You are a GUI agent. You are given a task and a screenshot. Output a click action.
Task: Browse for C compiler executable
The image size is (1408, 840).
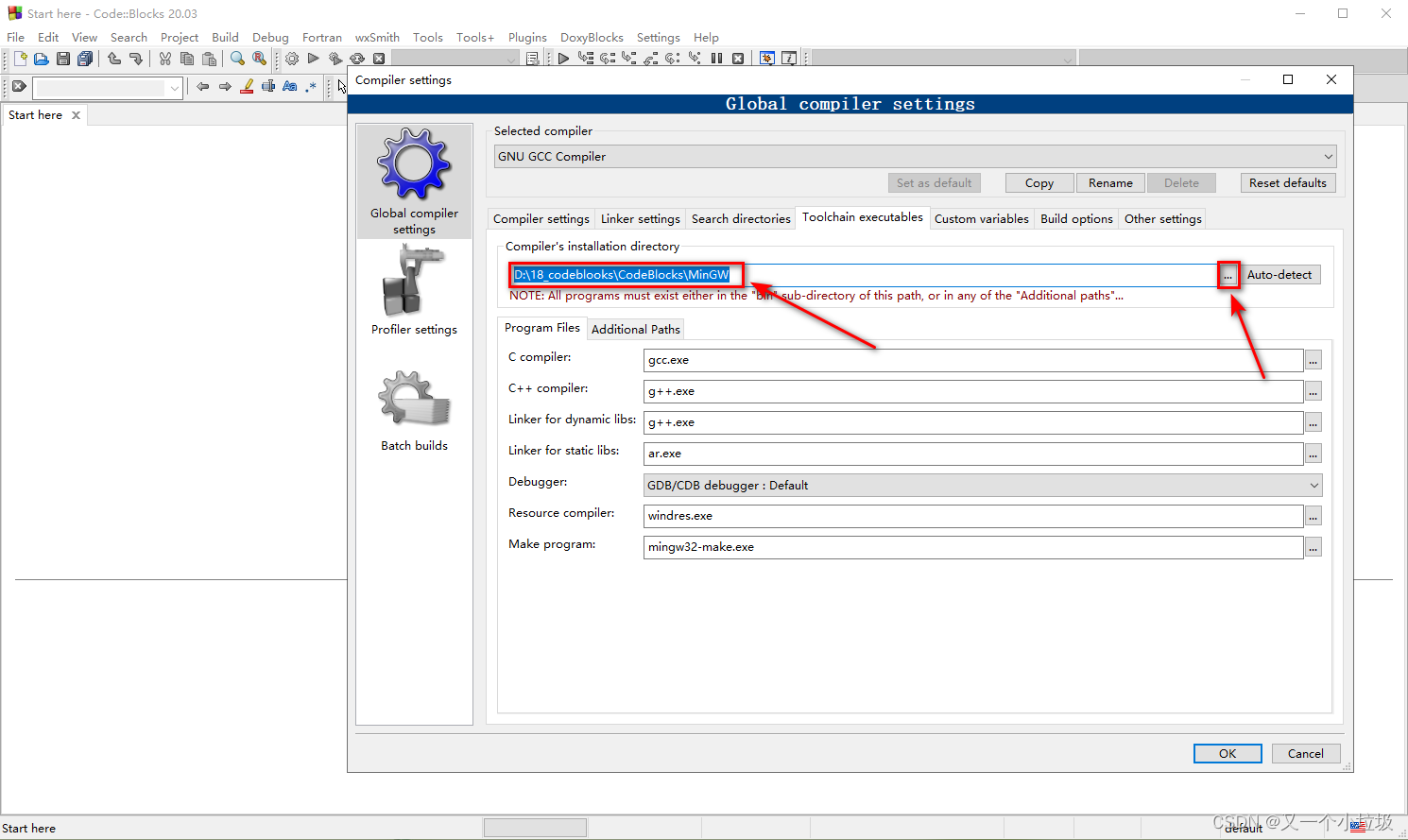(1314, 360)
